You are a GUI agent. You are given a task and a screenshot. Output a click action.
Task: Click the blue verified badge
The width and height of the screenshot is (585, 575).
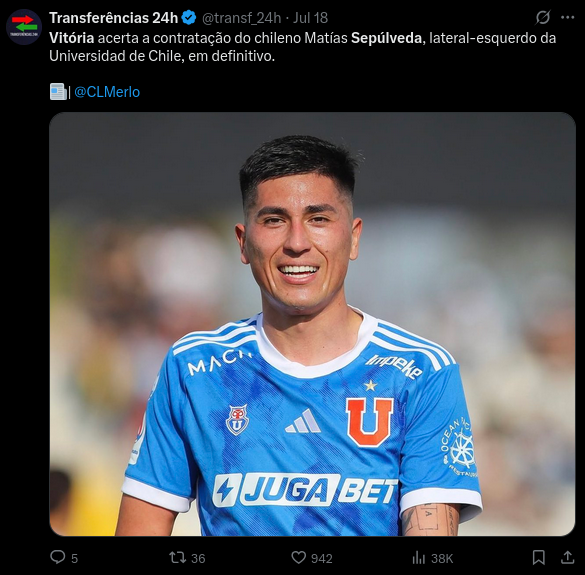click(189, 18)
